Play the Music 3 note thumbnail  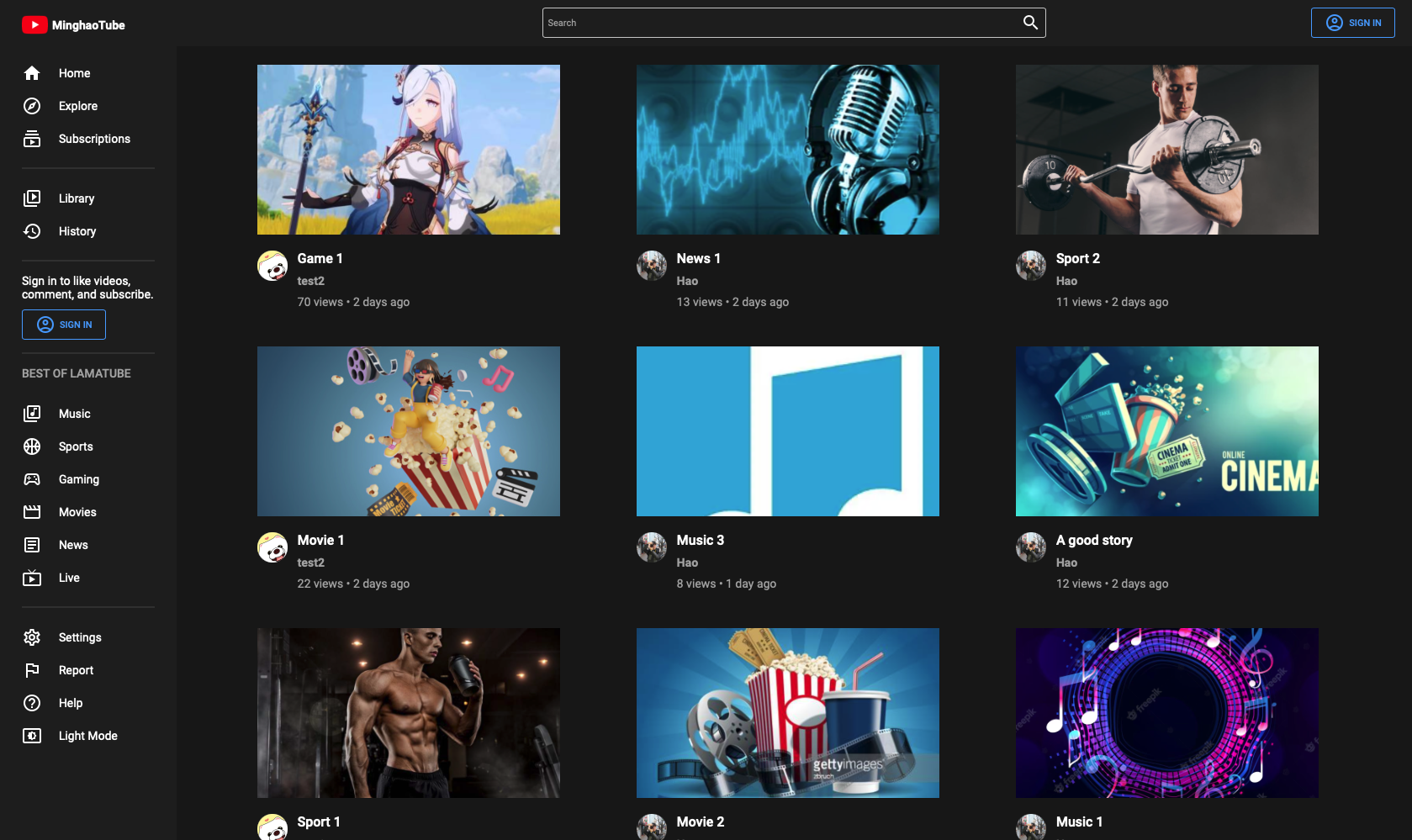coord(788,431)
